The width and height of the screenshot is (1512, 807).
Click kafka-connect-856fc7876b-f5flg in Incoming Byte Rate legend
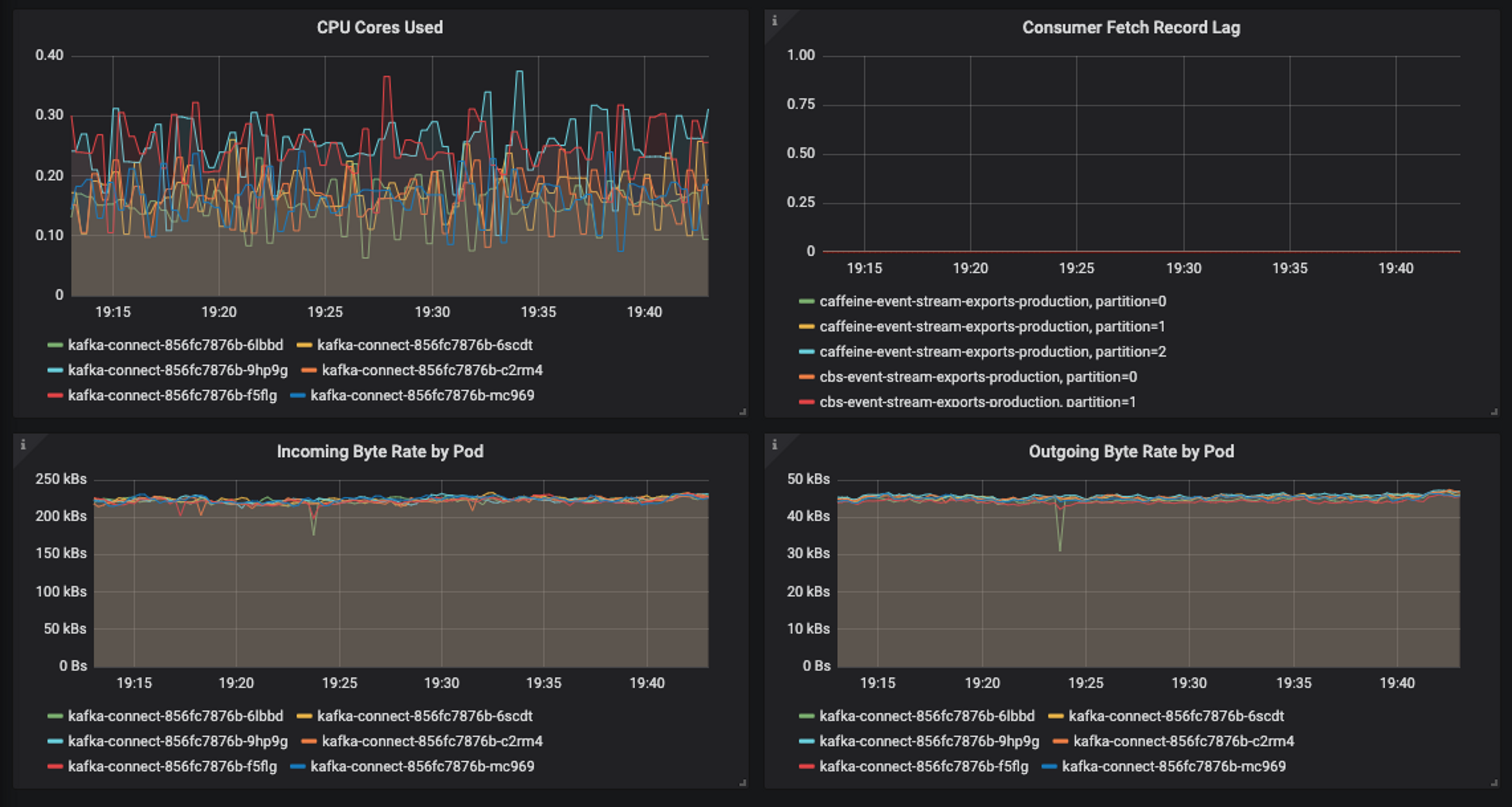(x=172, y=766)
